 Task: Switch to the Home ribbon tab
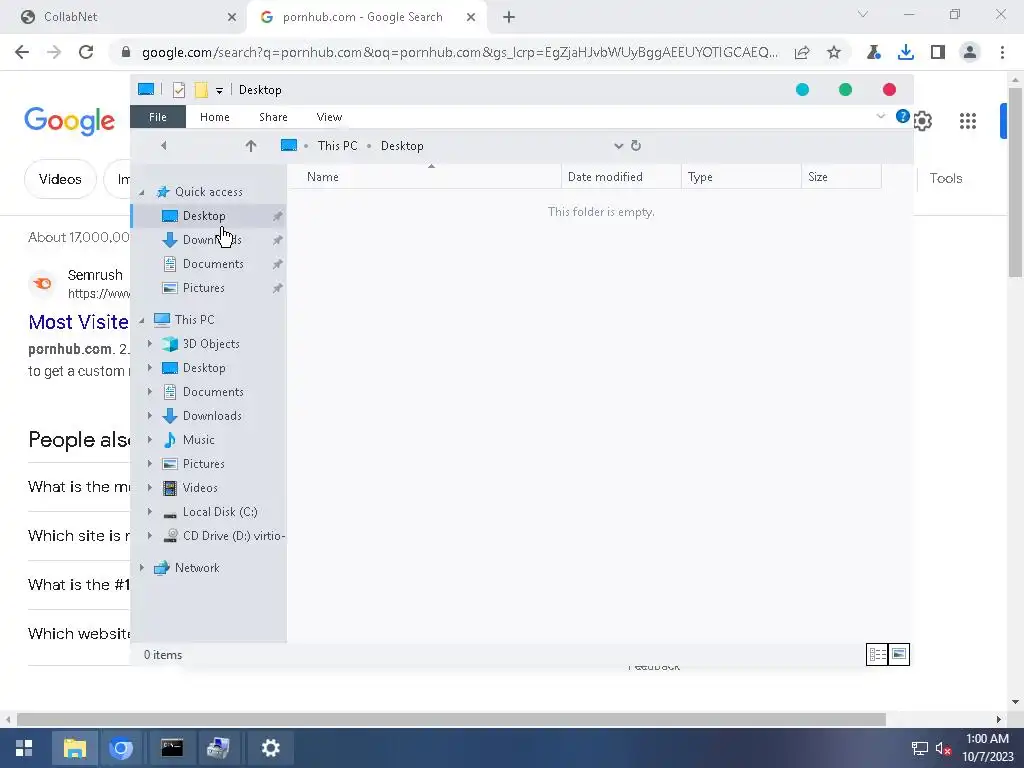click(x=215, y=117)
